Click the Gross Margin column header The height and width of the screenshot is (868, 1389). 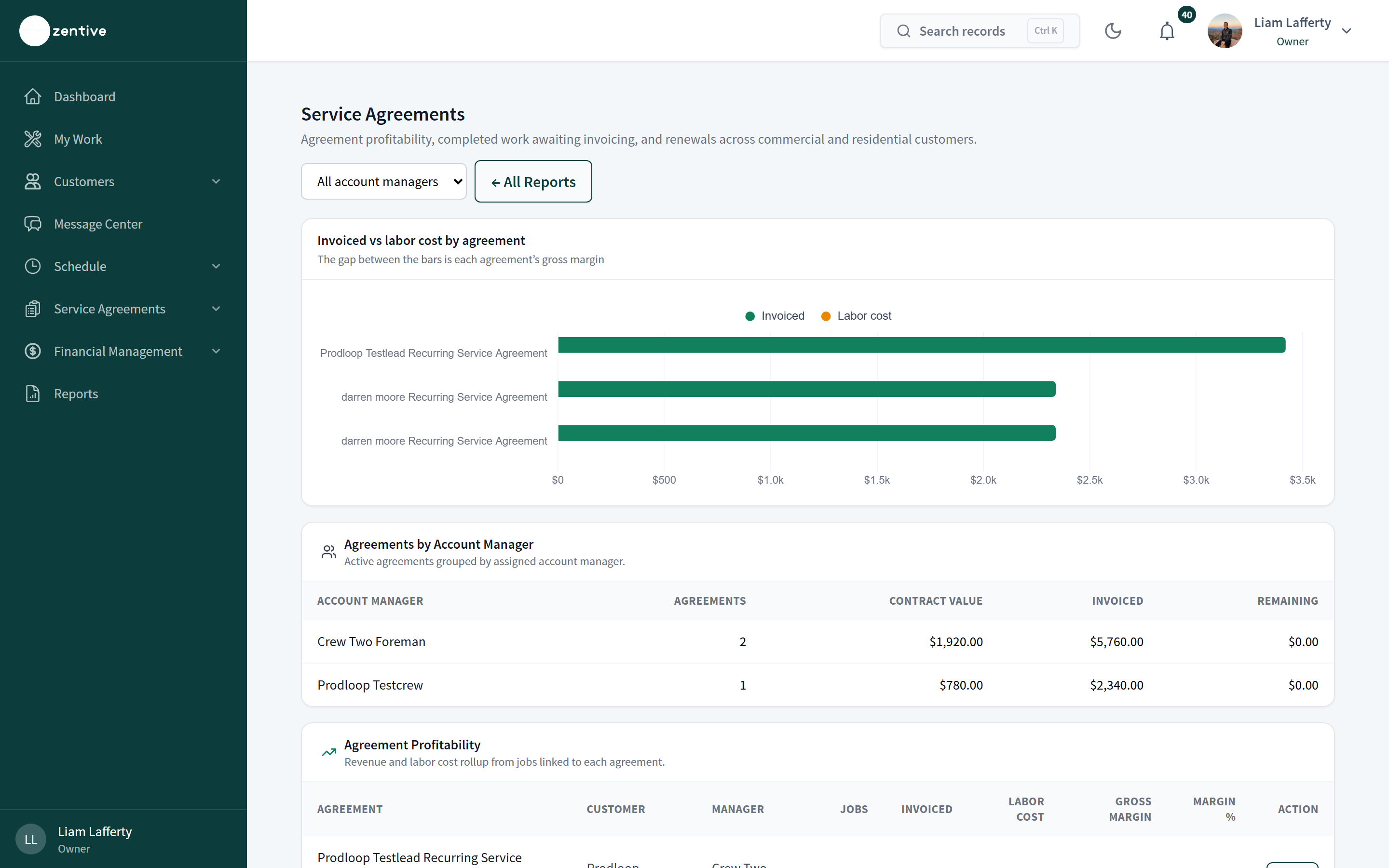[x=1130, y=809]
